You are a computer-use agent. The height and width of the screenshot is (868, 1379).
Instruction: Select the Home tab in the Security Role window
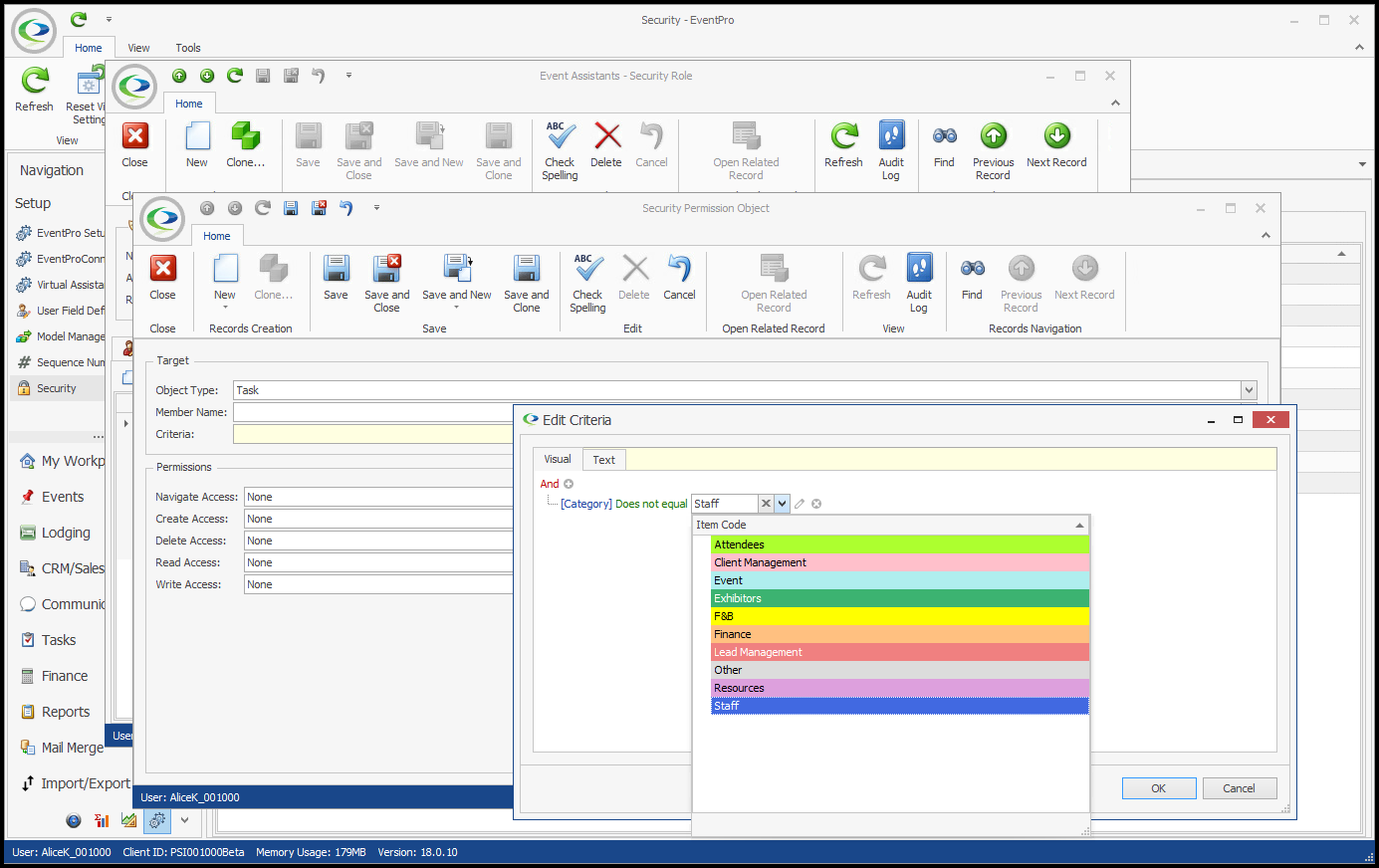[188, 104]
